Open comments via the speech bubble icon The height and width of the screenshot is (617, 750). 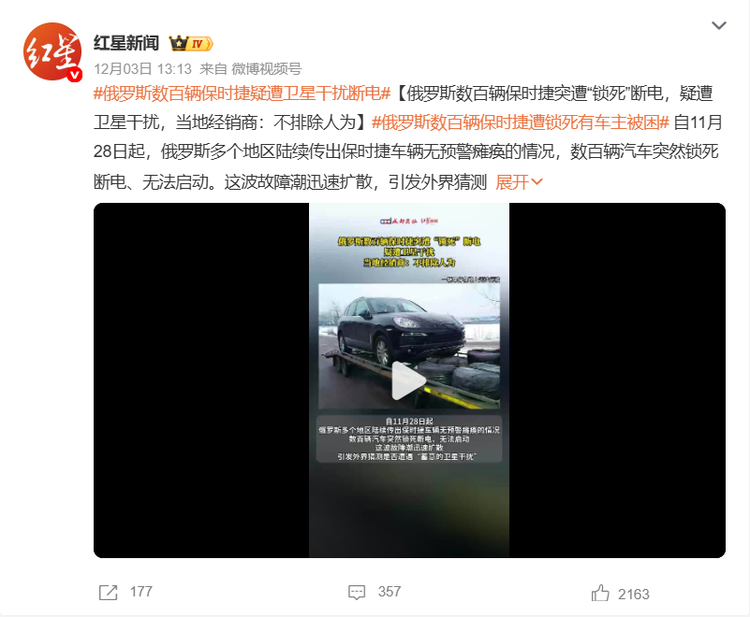pos(356,592)
